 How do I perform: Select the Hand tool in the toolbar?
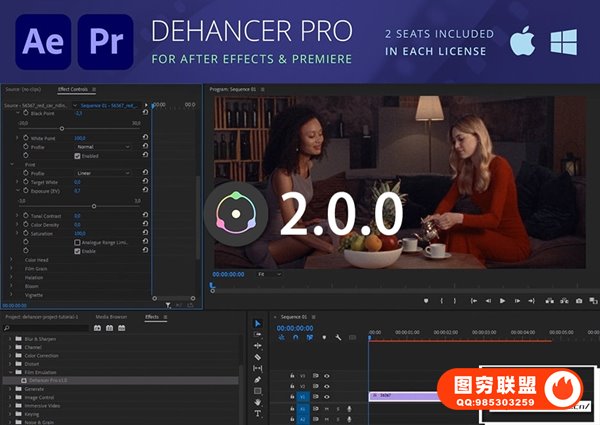tap(257, 402)
